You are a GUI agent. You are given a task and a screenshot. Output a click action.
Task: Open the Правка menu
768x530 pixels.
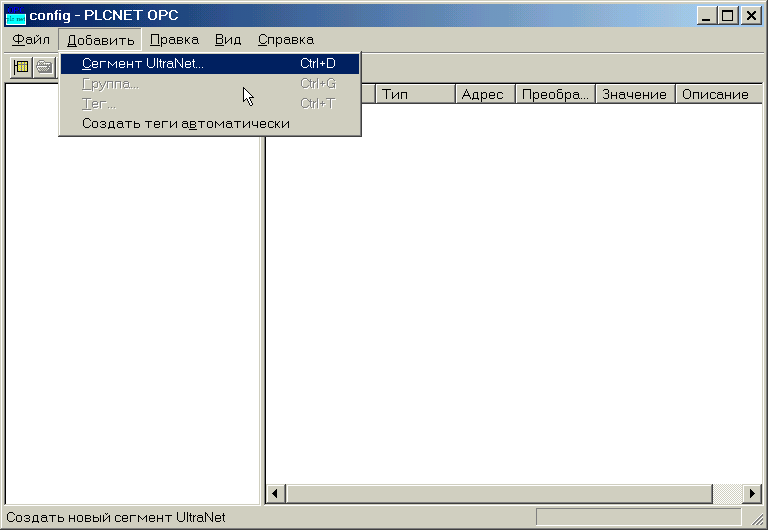pos(174,40)
